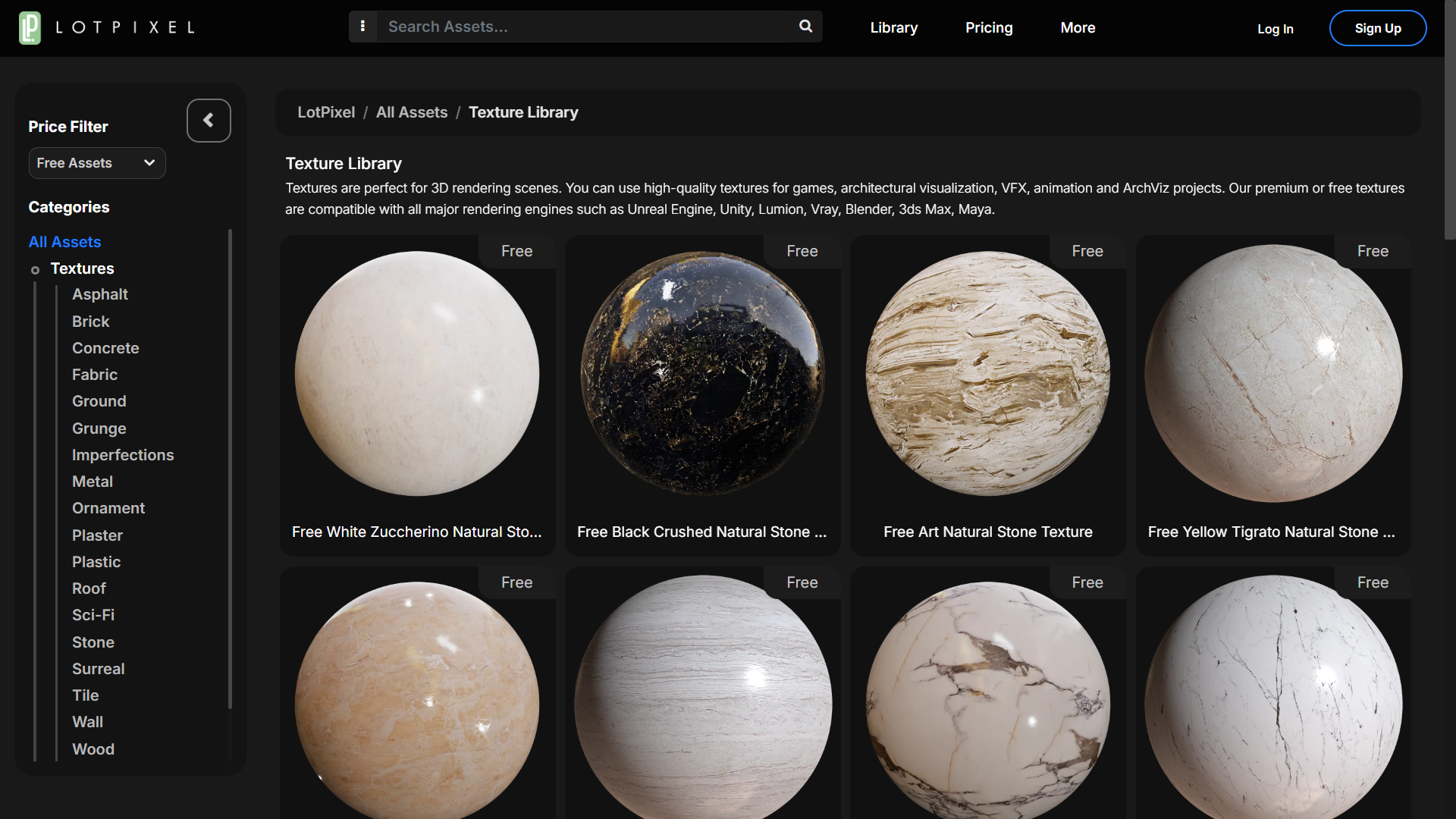Select the Concrete category
This screenshot has width=1456, height=819.
coord(105,348)
